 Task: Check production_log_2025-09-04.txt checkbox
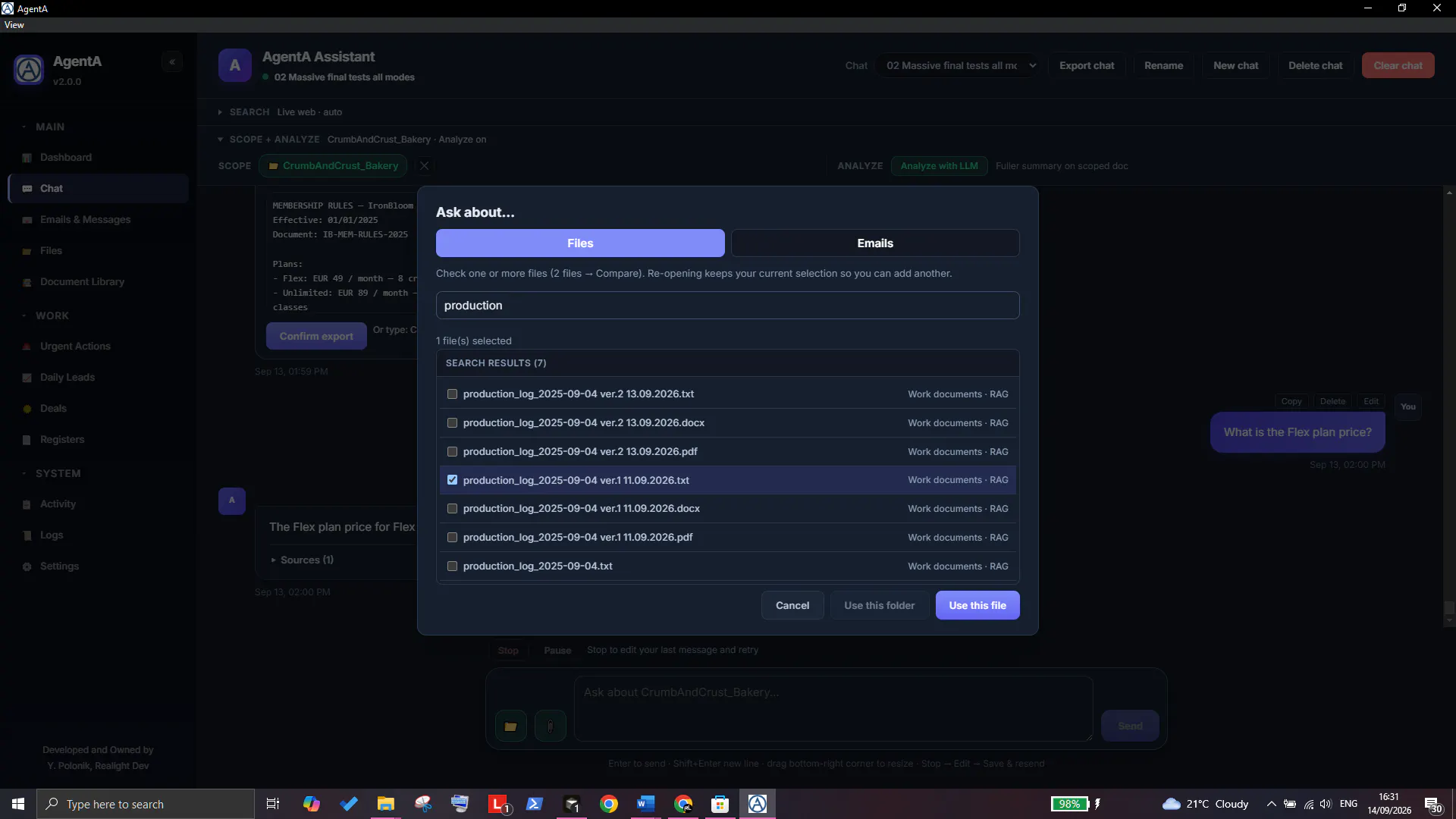(x=452, y=566)
